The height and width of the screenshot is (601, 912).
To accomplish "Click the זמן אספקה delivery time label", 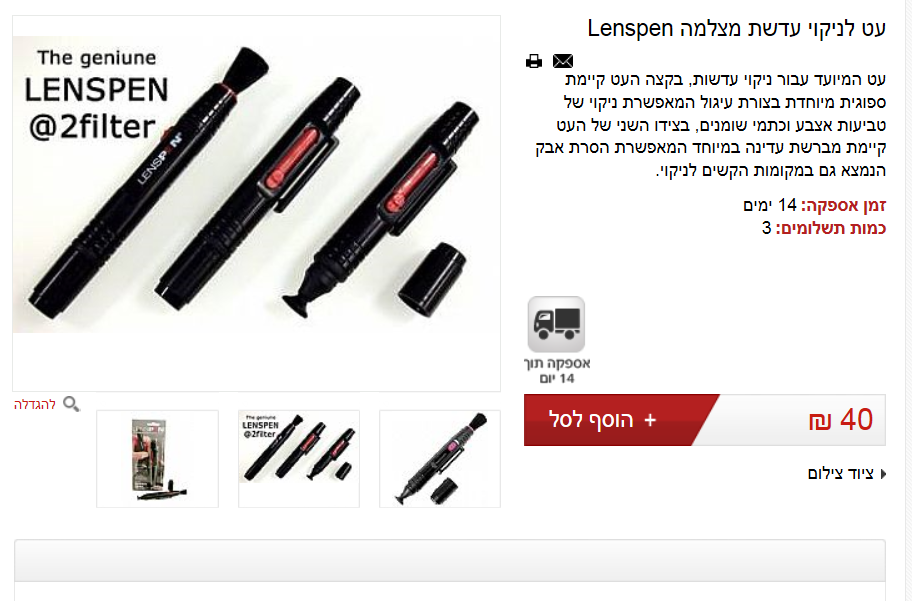I will point(843,205).
